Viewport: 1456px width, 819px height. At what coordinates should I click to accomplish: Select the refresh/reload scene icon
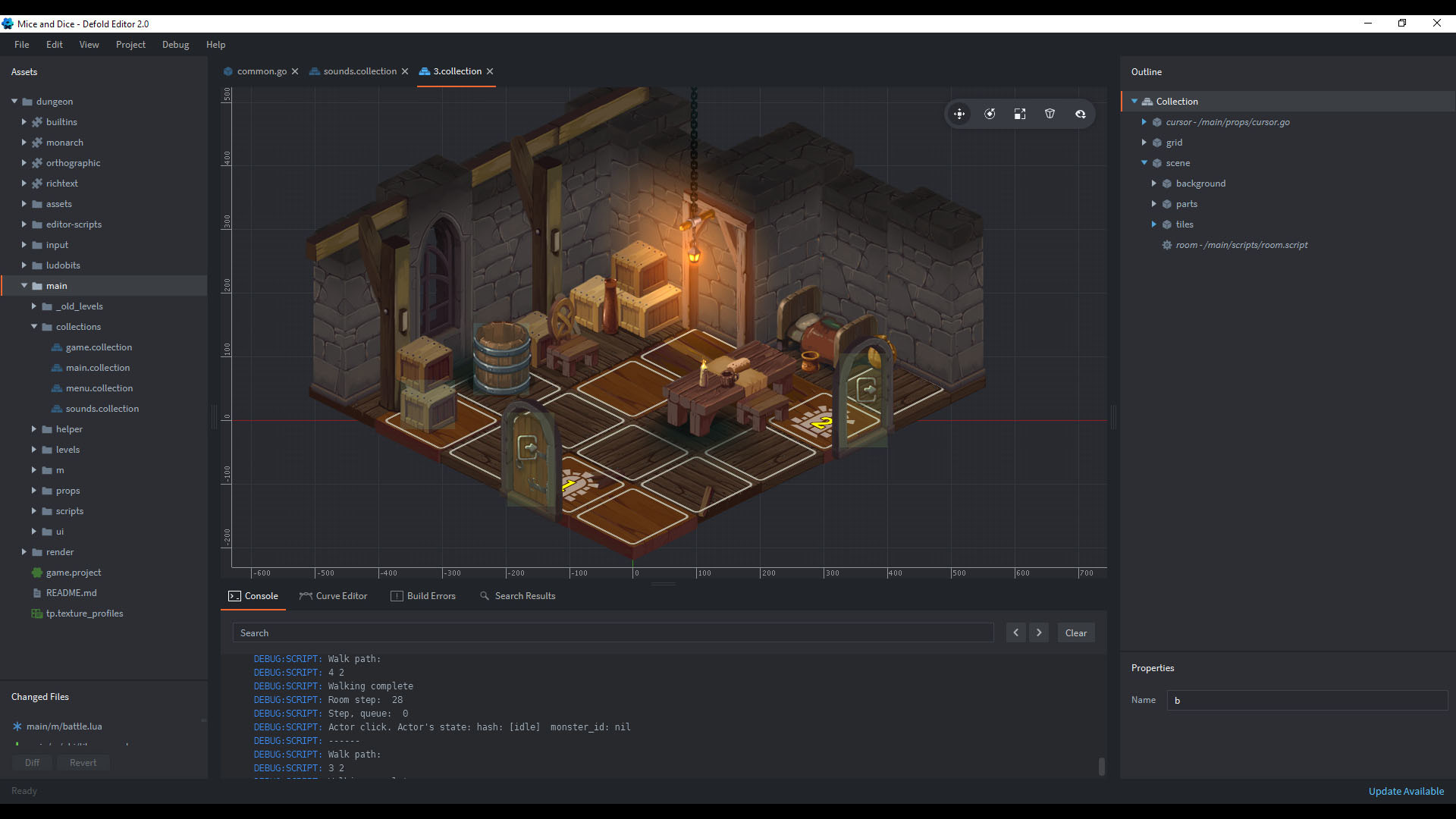click(x=1080, y=113)
